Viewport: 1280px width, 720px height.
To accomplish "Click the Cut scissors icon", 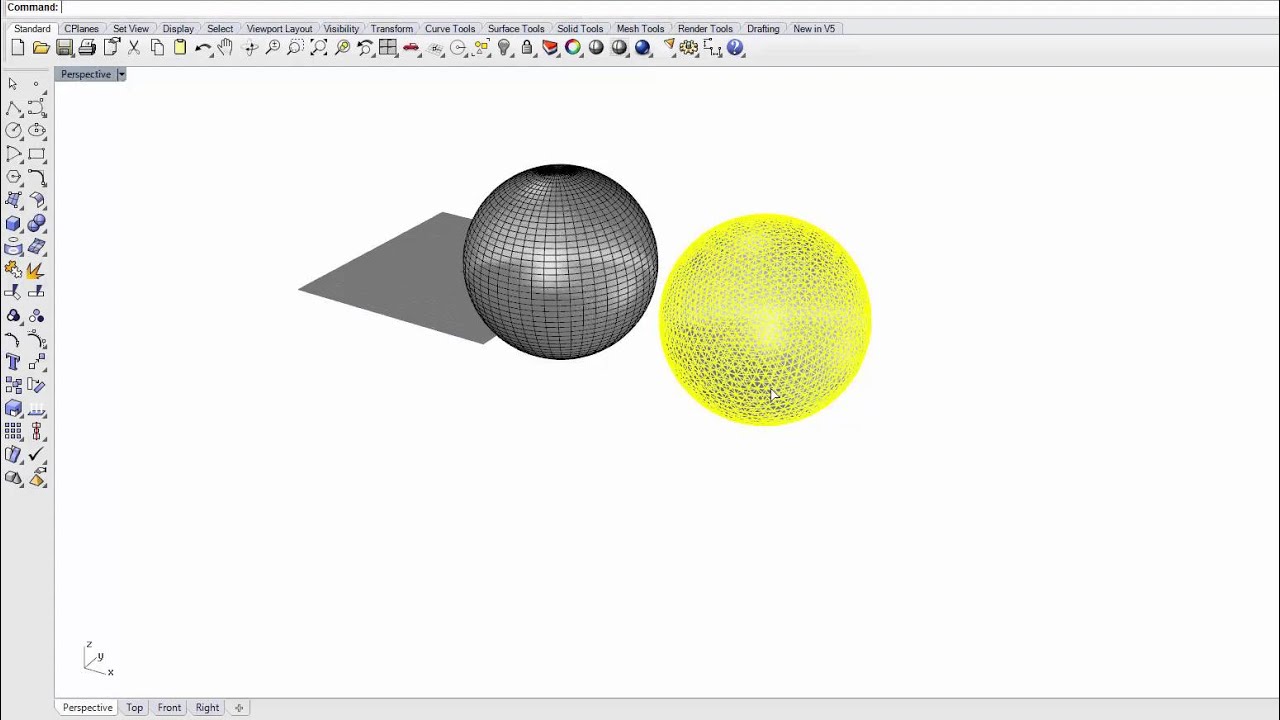I will (134, 48).
